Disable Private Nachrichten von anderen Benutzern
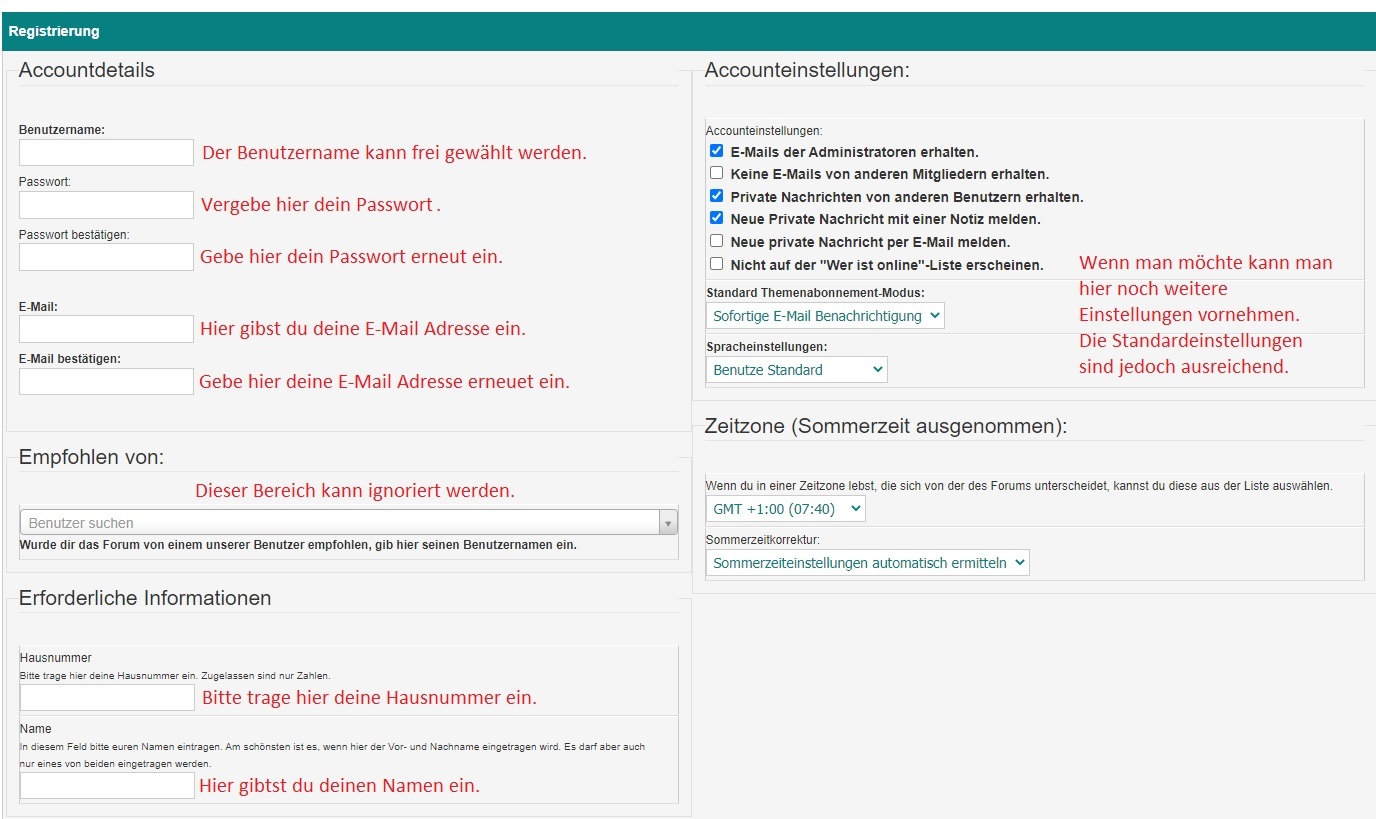This screenshot has width=1376, height=819. pos(716,197)
